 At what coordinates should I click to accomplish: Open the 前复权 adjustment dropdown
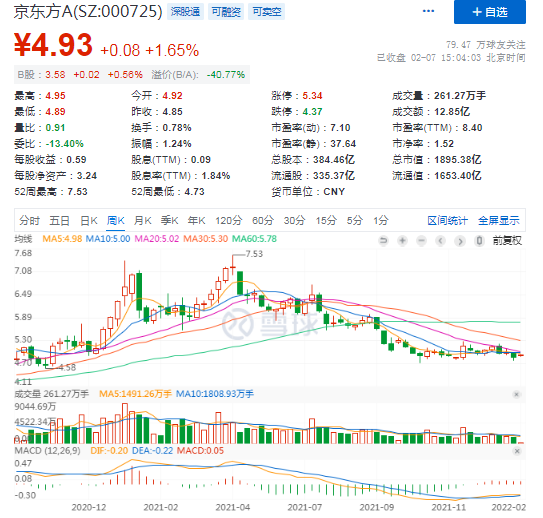pyautogui.click(x=507, y=240)
